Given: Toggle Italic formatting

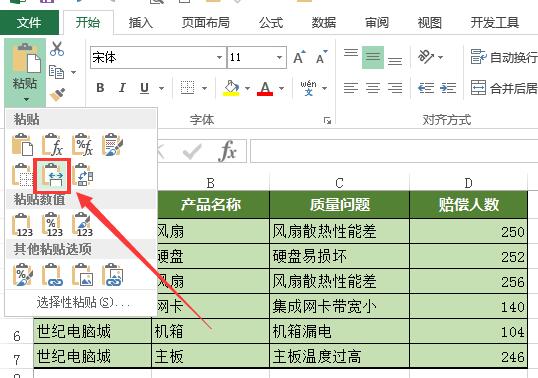Looking at the screenshot, I should pos(122,88).
